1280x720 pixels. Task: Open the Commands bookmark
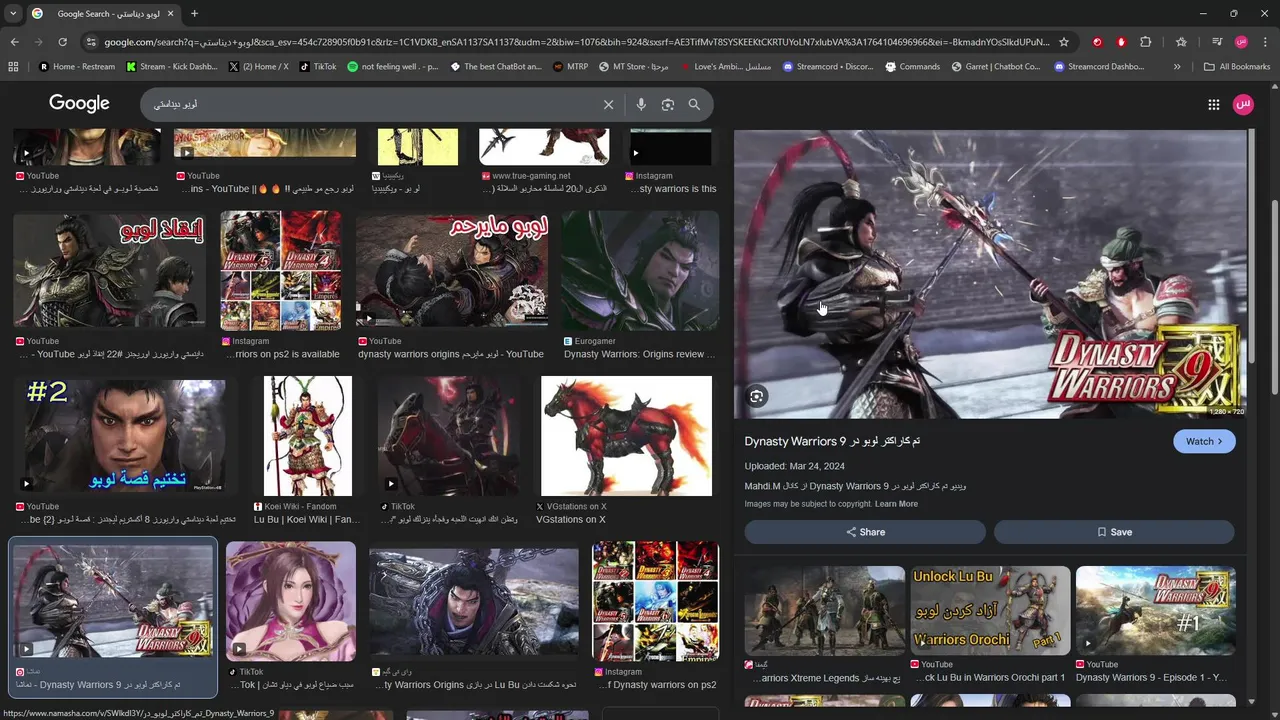pos(912,67)
